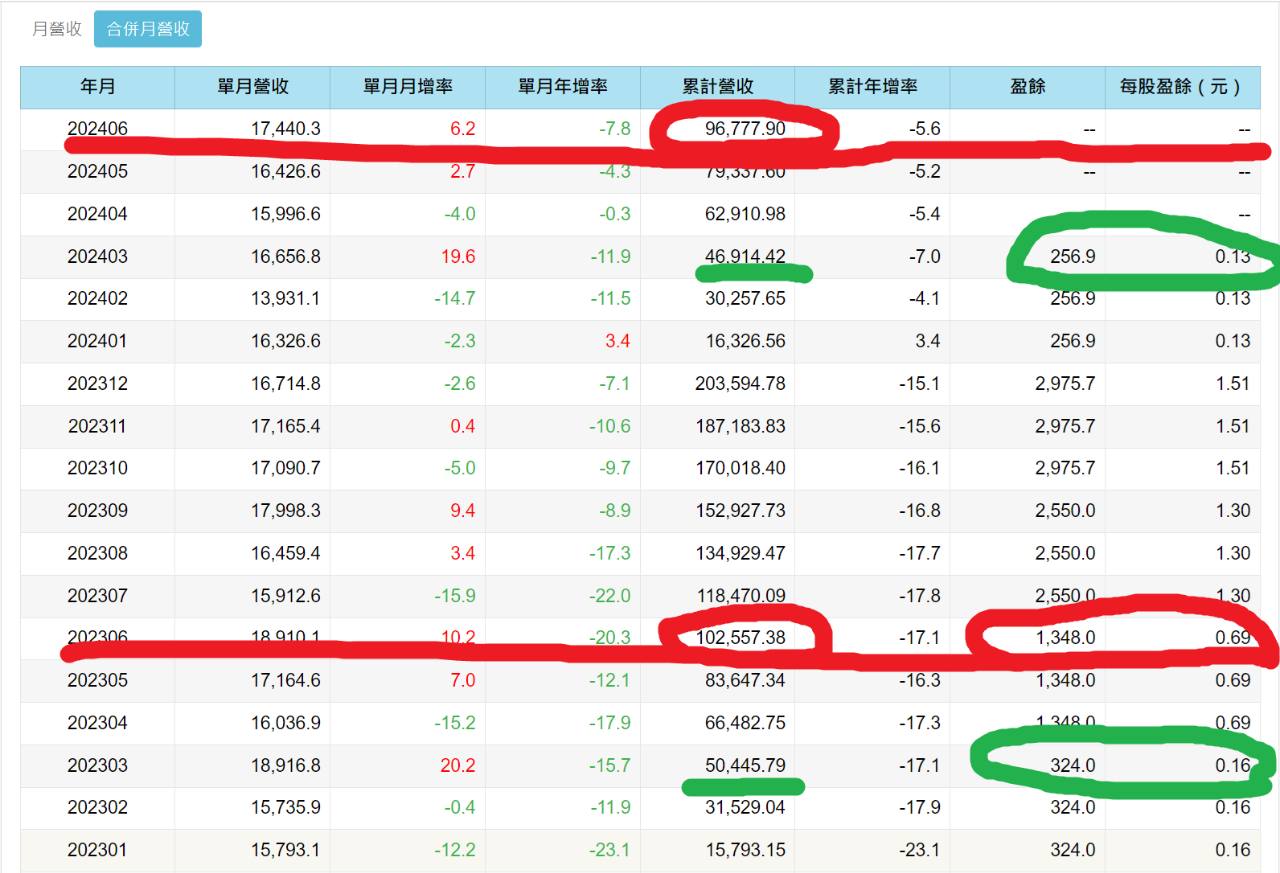Click monthly revenue value 16,426.6

pyautogui.click(x=286, y=171)
